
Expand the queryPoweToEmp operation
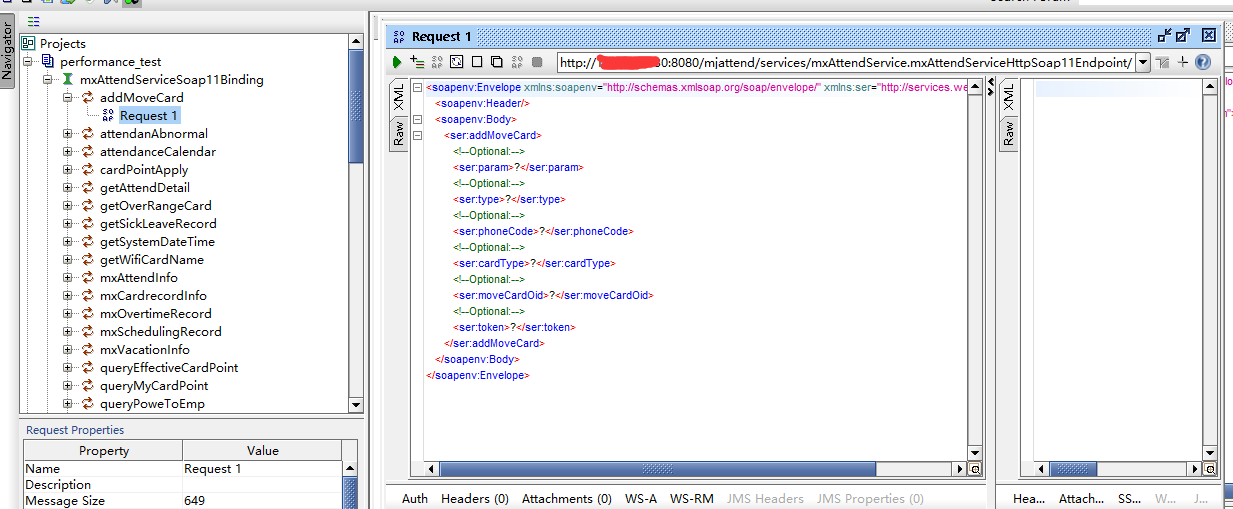coord(68,403)
